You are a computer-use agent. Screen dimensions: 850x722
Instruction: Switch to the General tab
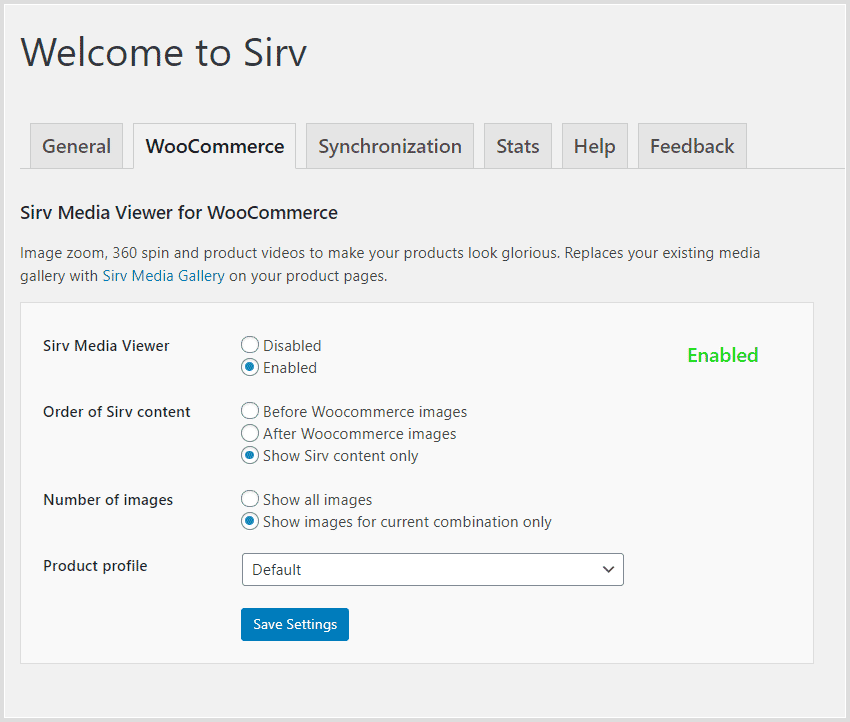pyautogui.click(x=76, y=146)
